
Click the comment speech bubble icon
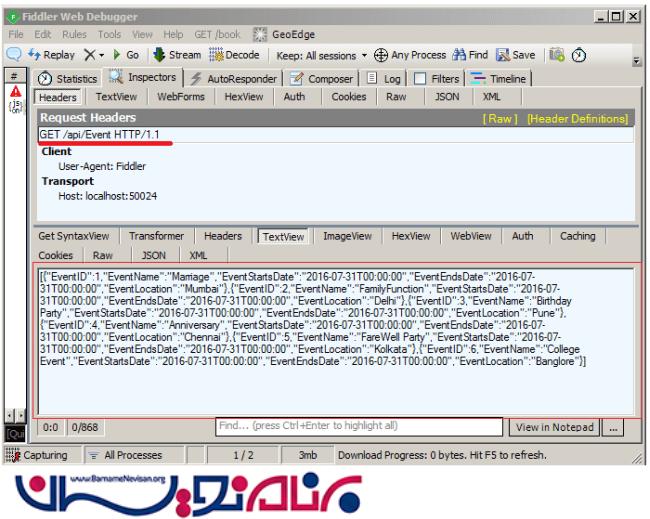(x=15, y=55)
